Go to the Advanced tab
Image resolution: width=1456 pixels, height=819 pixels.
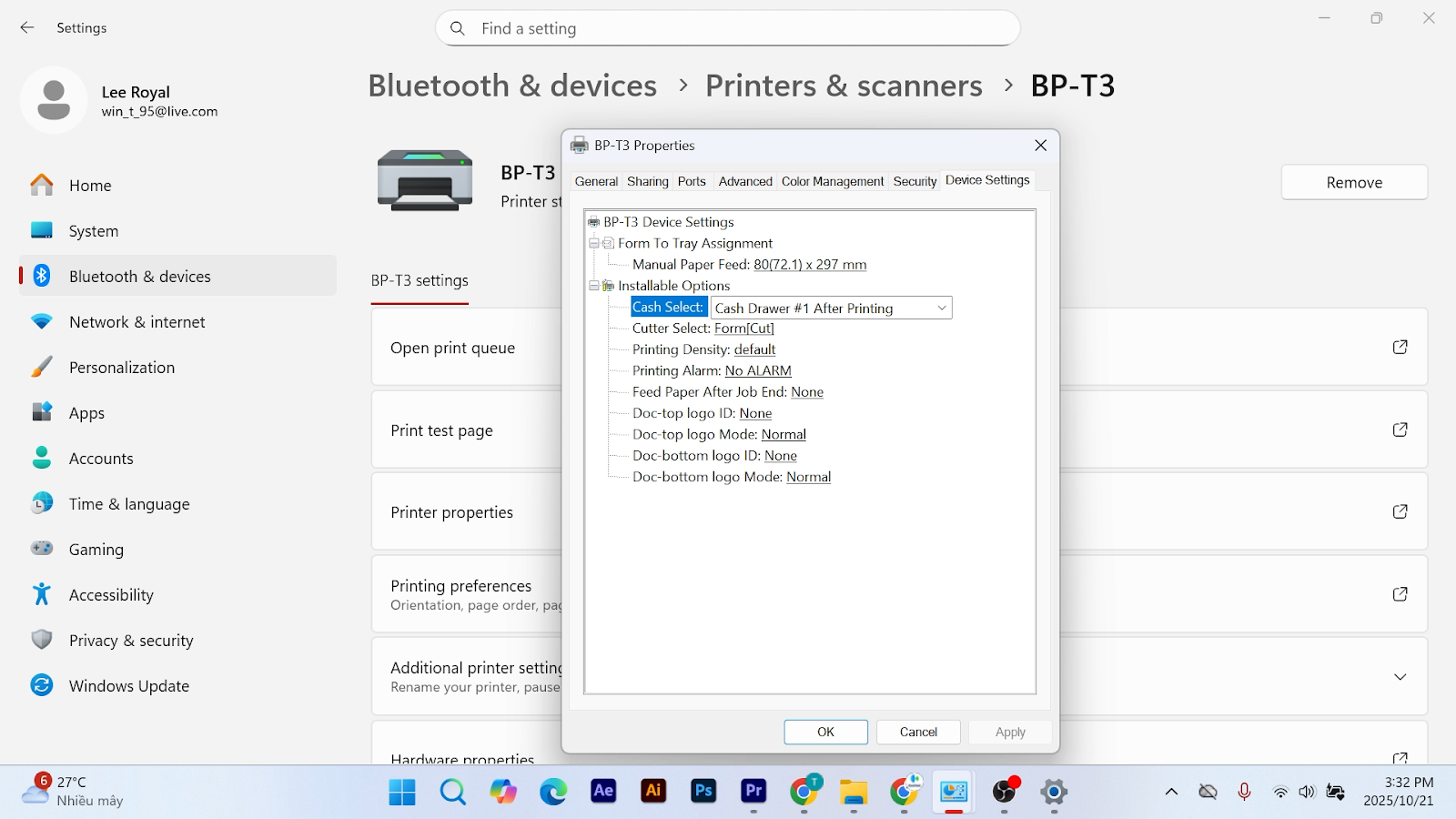point(745,181)
